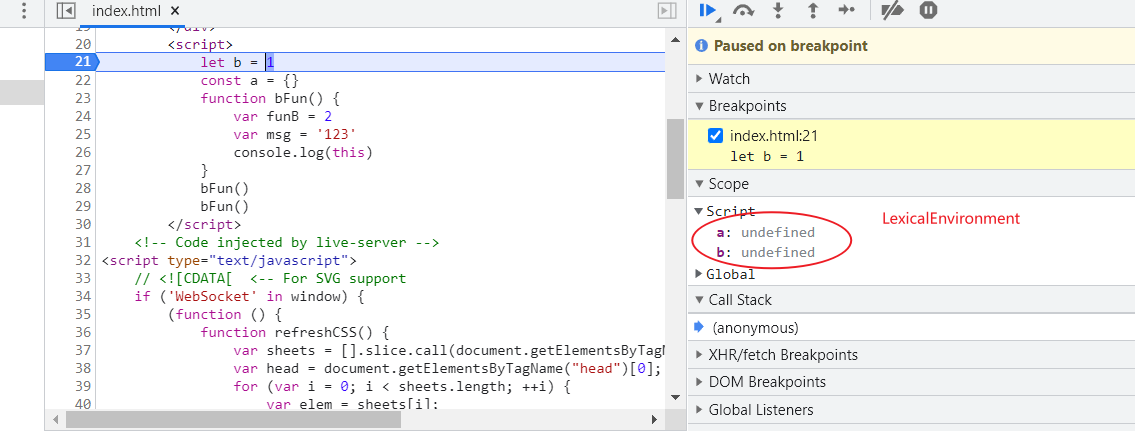1135x431 pixels.
Task: Expand the Global scope tree
Action: pyautogui.click(x=699, y=274)
